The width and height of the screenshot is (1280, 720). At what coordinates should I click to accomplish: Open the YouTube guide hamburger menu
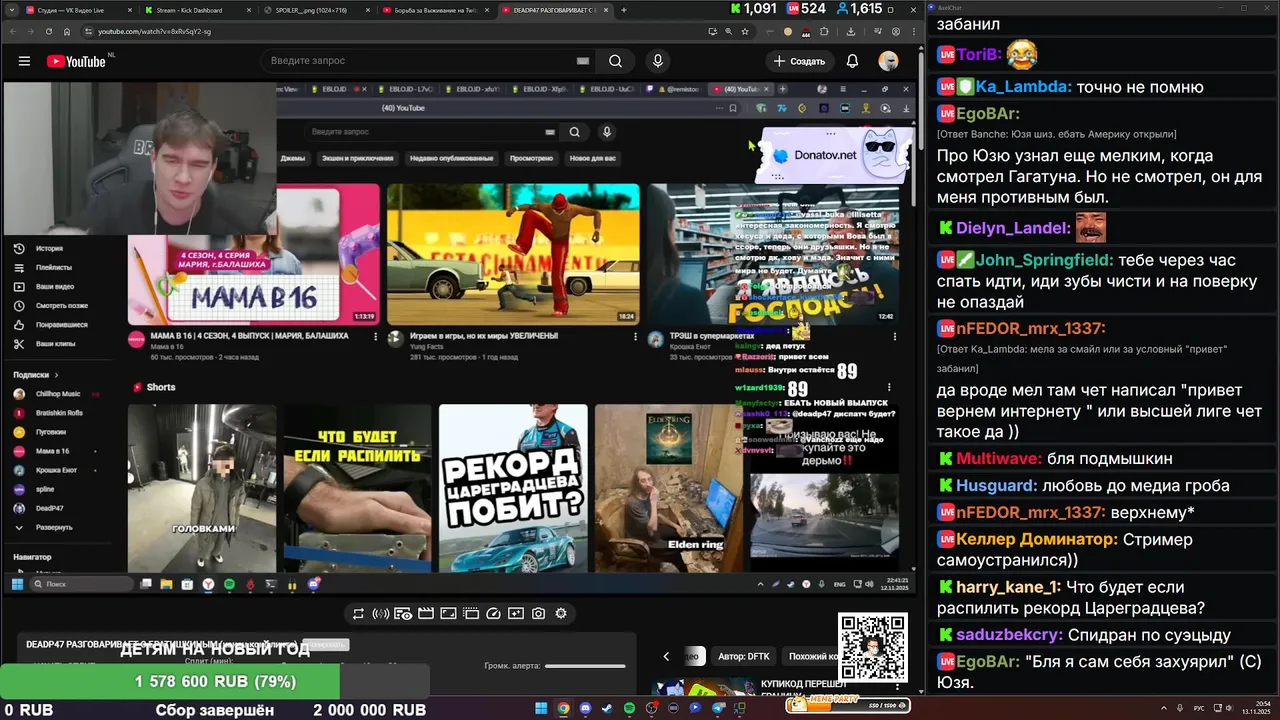[x=24, y=61]
